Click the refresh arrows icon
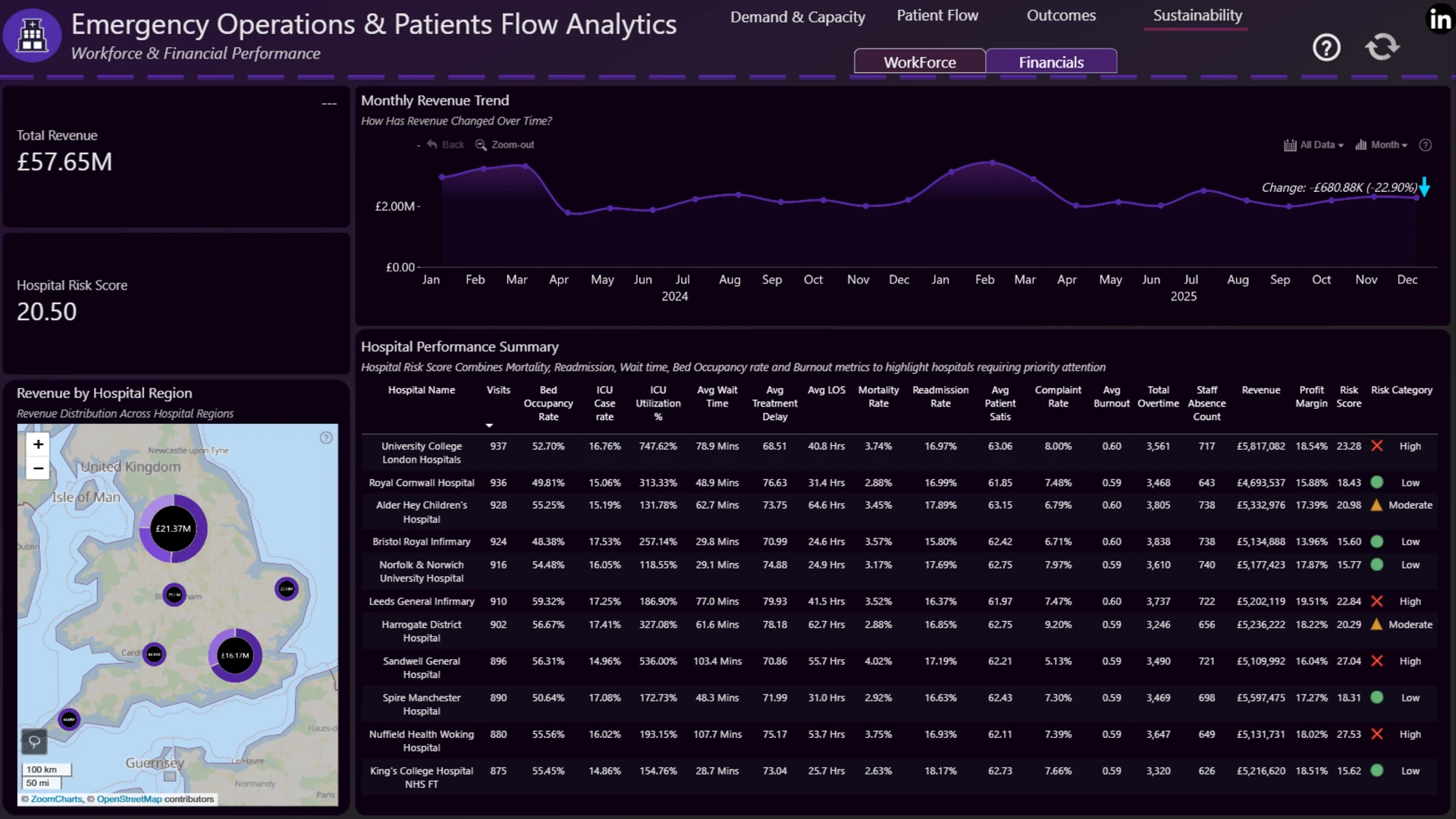 1382,47
